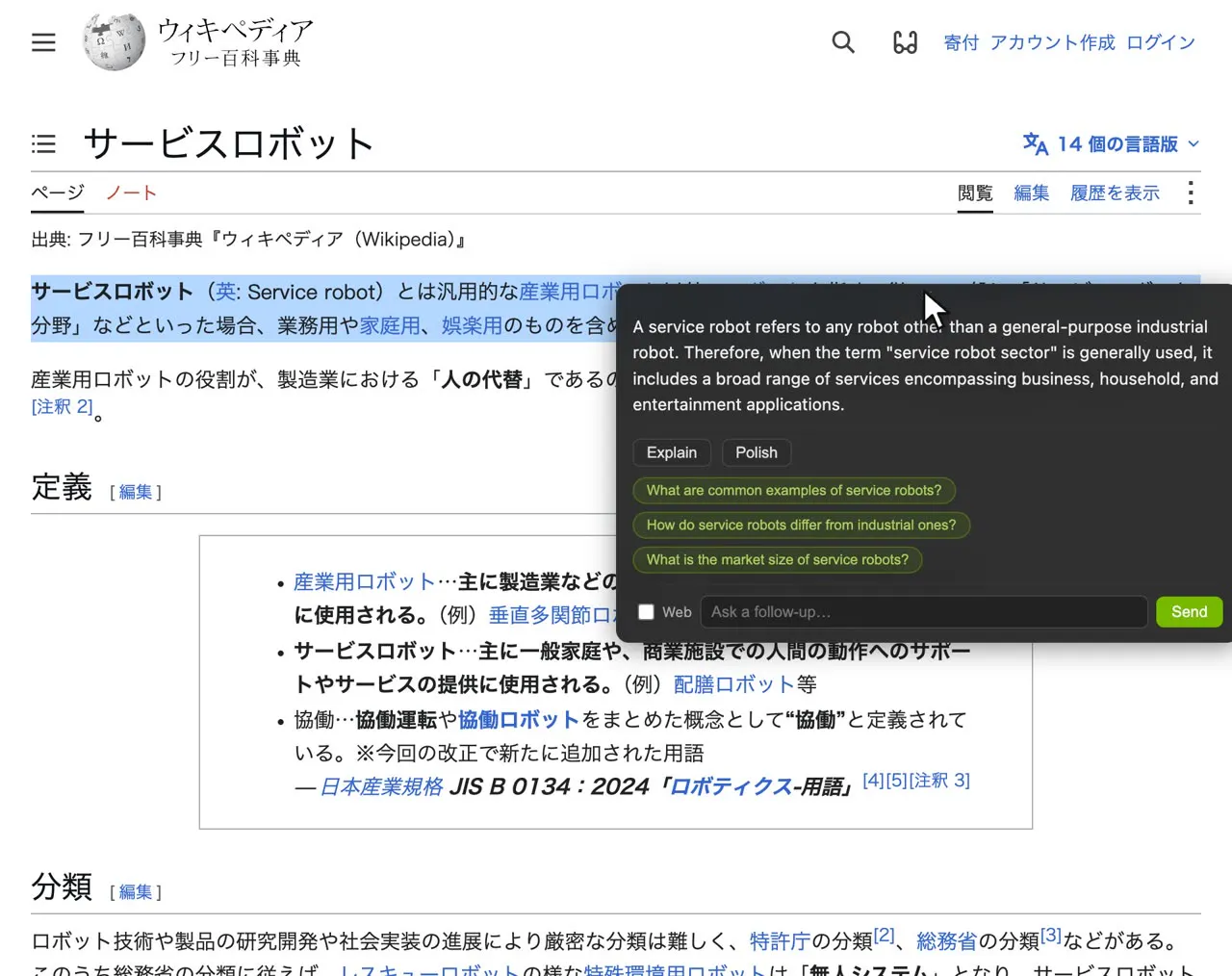Click the 寄付 donate link
The height and width of the screenshot is (976, 1232).
tap(962, 42)
